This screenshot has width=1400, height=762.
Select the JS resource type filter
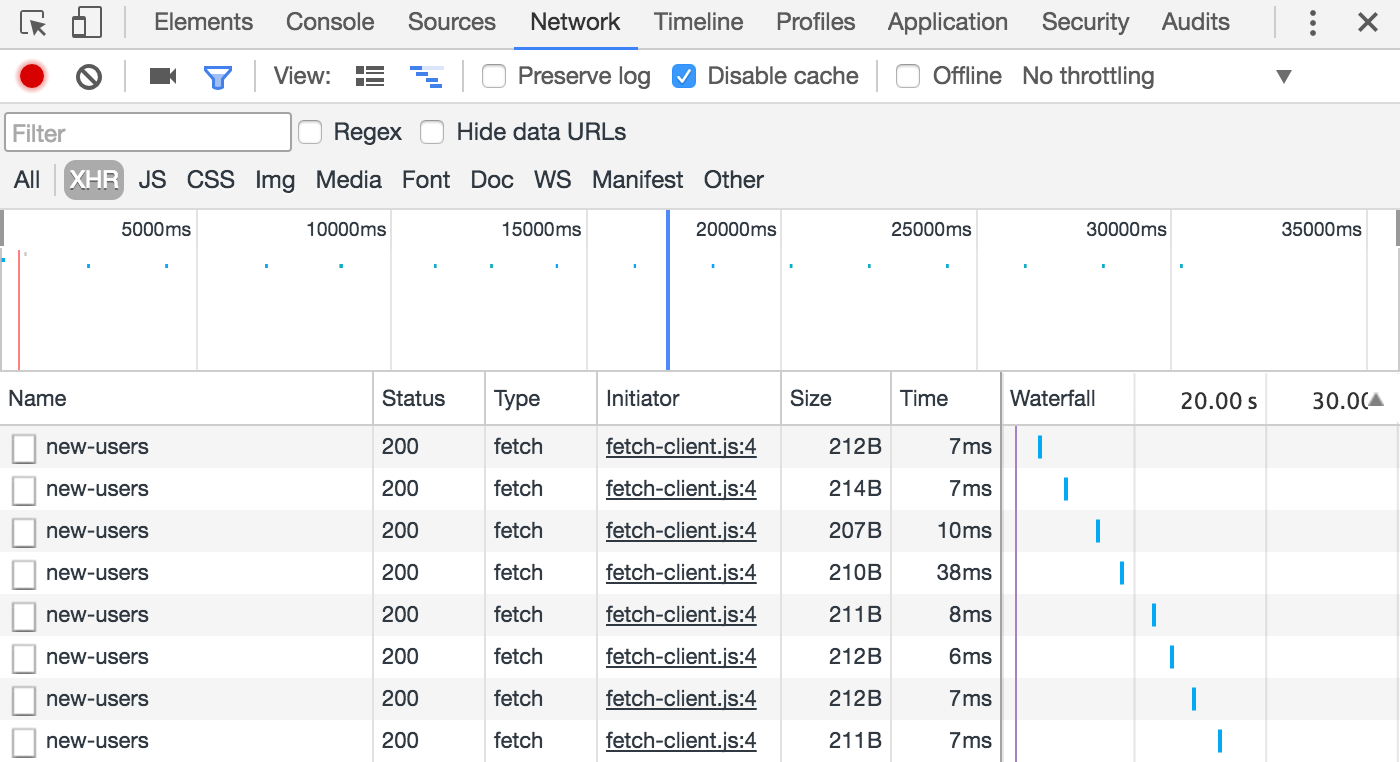(x=152, y=180)
